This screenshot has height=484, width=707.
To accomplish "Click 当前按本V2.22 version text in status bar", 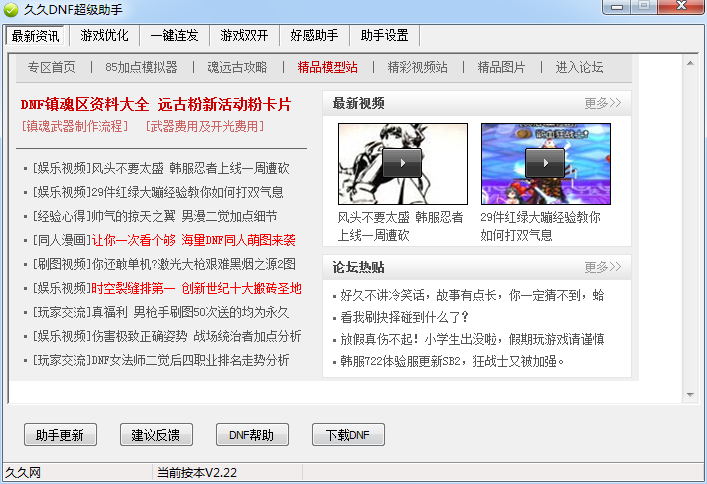I will point(197,473).
